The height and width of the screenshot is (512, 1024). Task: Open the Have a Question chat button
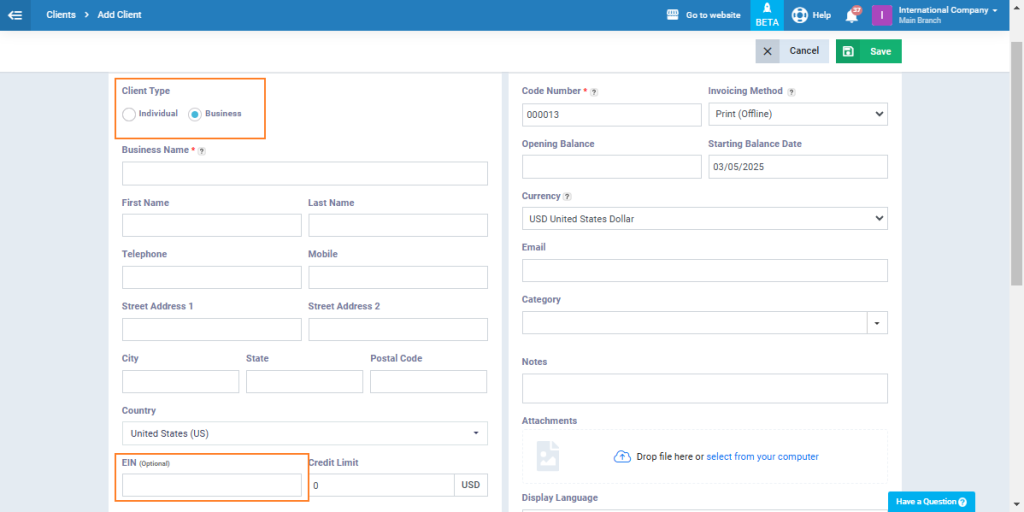click(931, 502)
